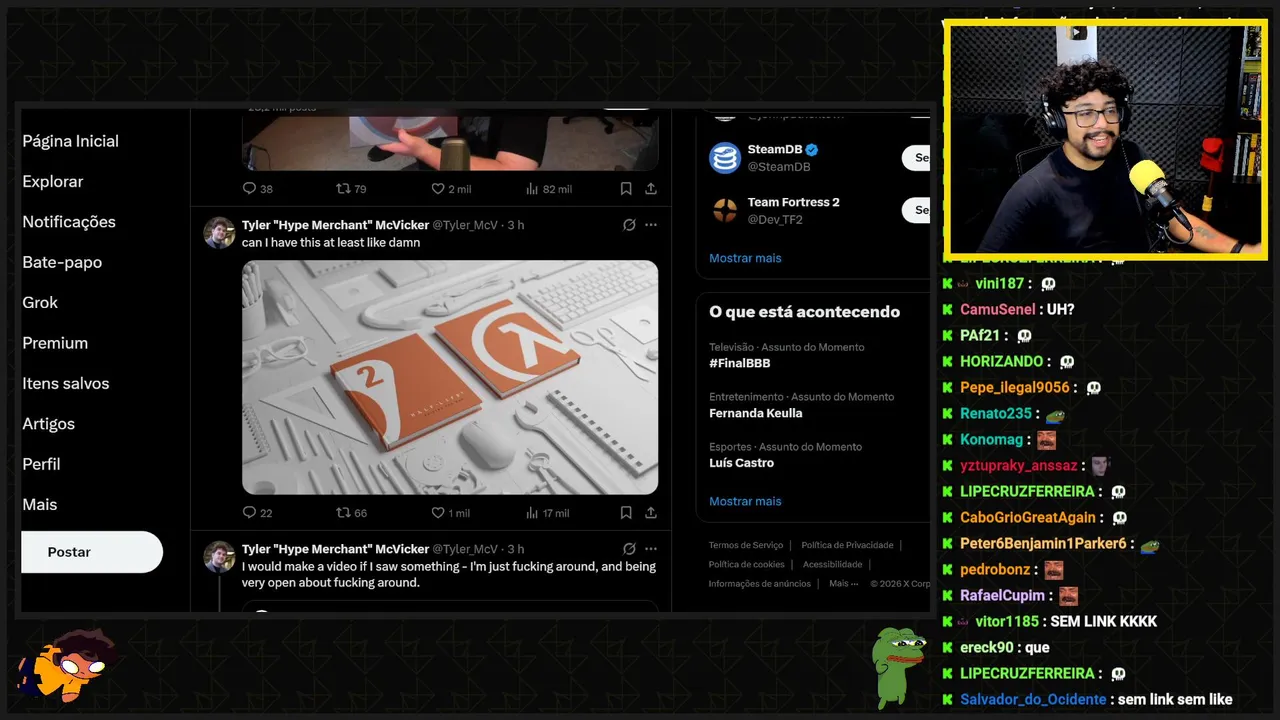
Task: Open the @SteamDB handle
Action: click(x=779, y=167)
